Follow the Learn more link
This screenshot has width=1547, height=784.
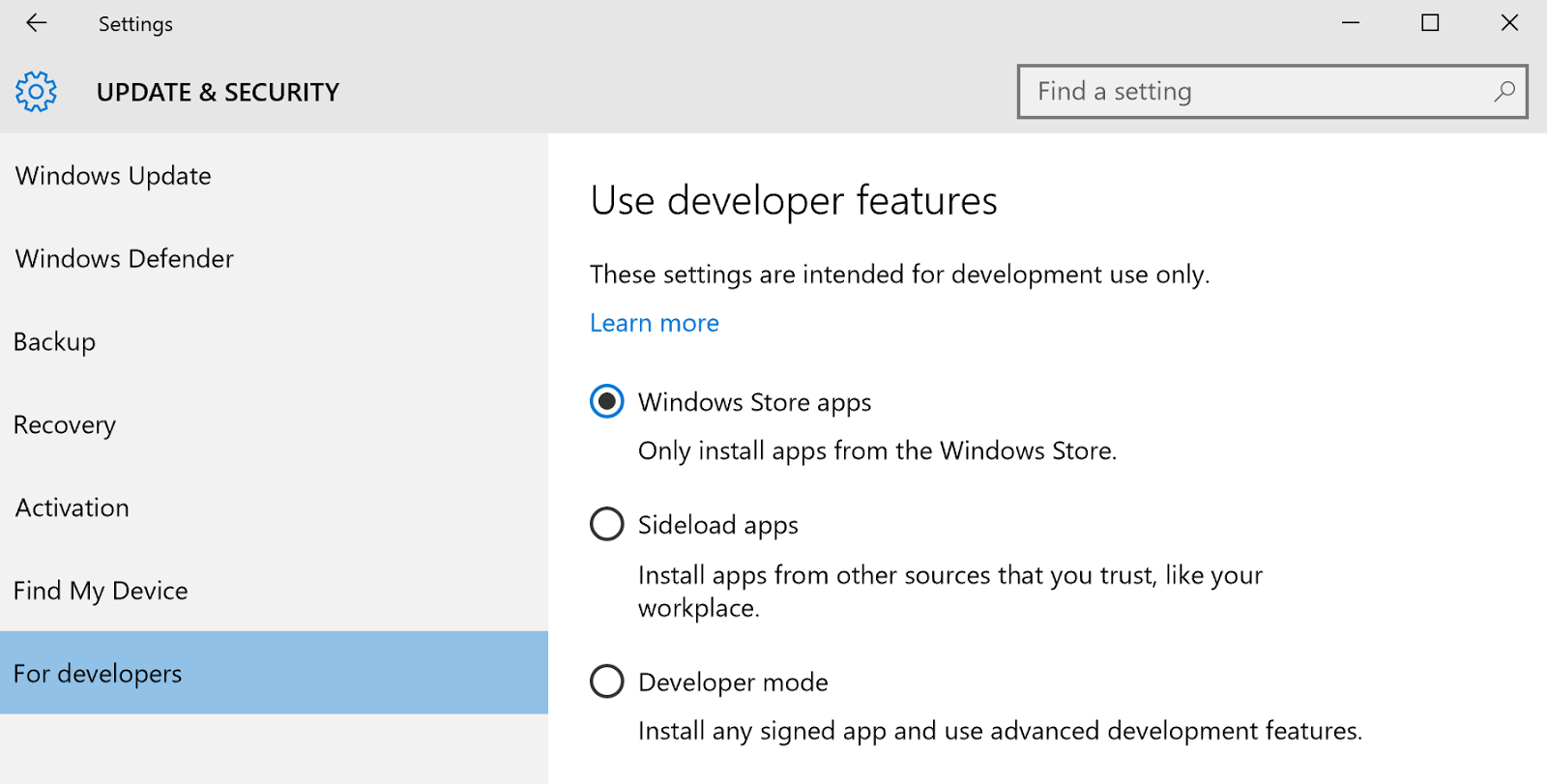pyautogui.click(x=655, y=323)
